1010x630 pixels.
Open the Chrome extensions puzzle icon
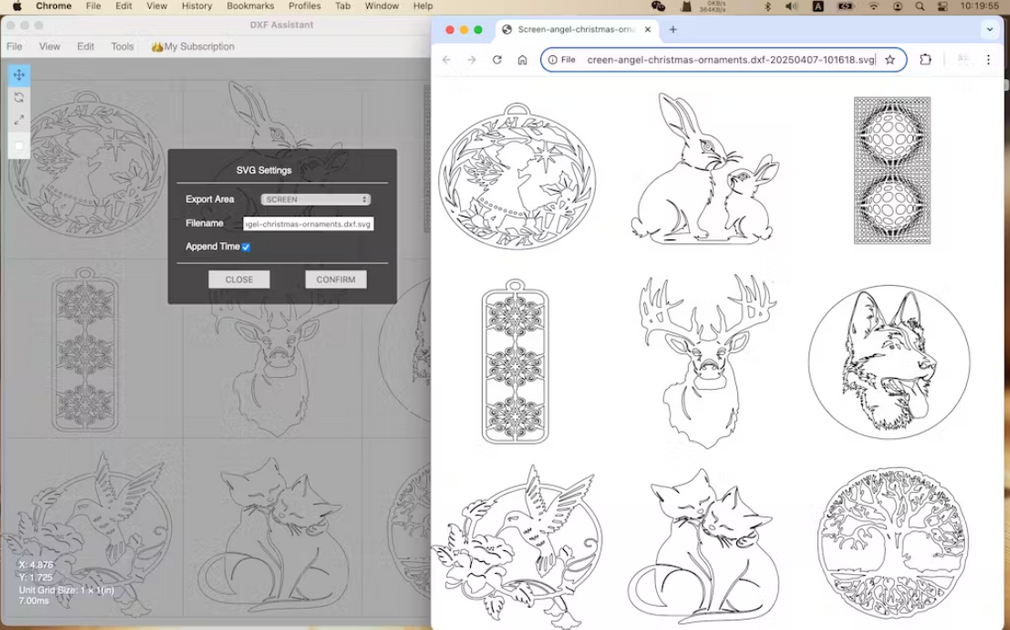point(925,60)
